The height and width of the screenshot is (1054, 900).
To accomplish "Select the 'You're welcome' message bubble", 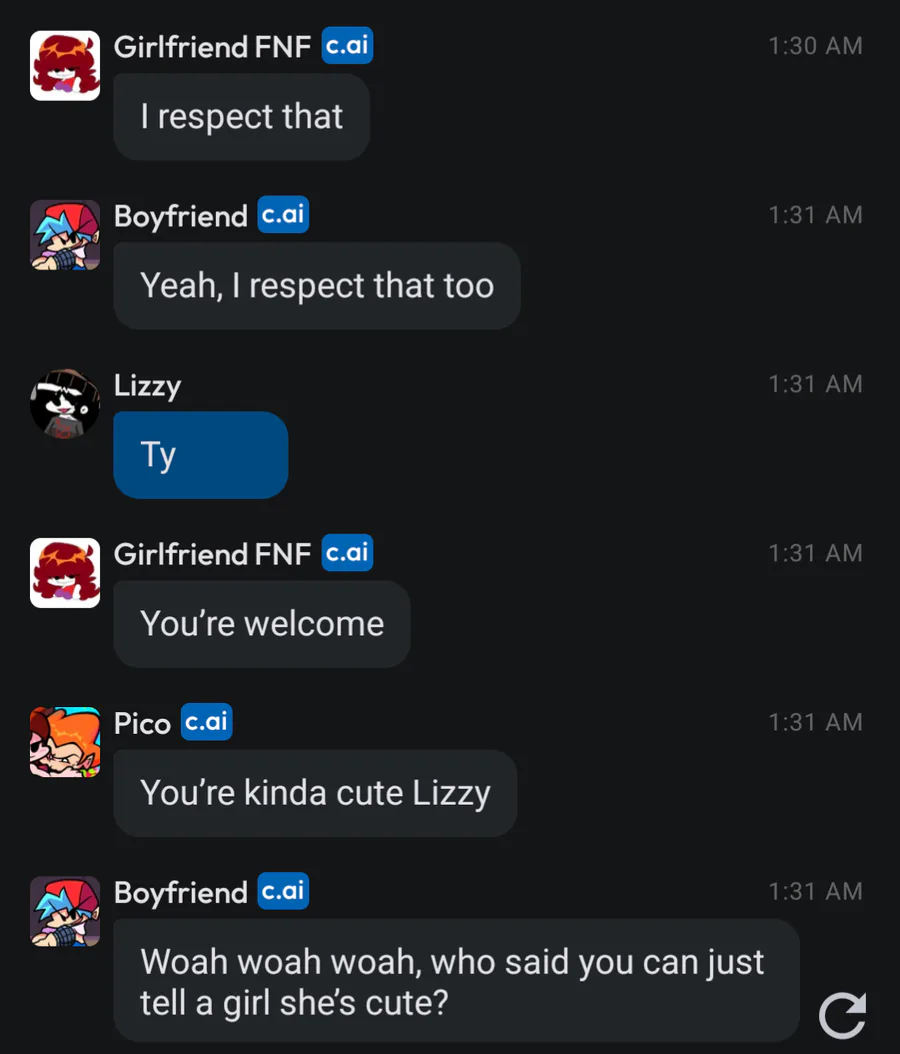I will [x=261, y=624].
